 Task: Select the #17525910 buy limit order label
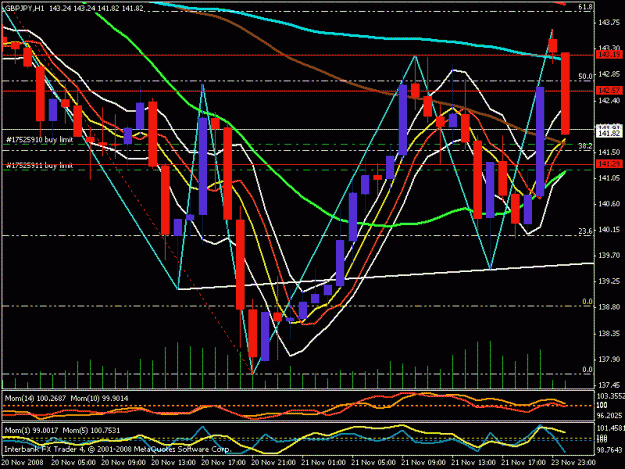[39, 140]
